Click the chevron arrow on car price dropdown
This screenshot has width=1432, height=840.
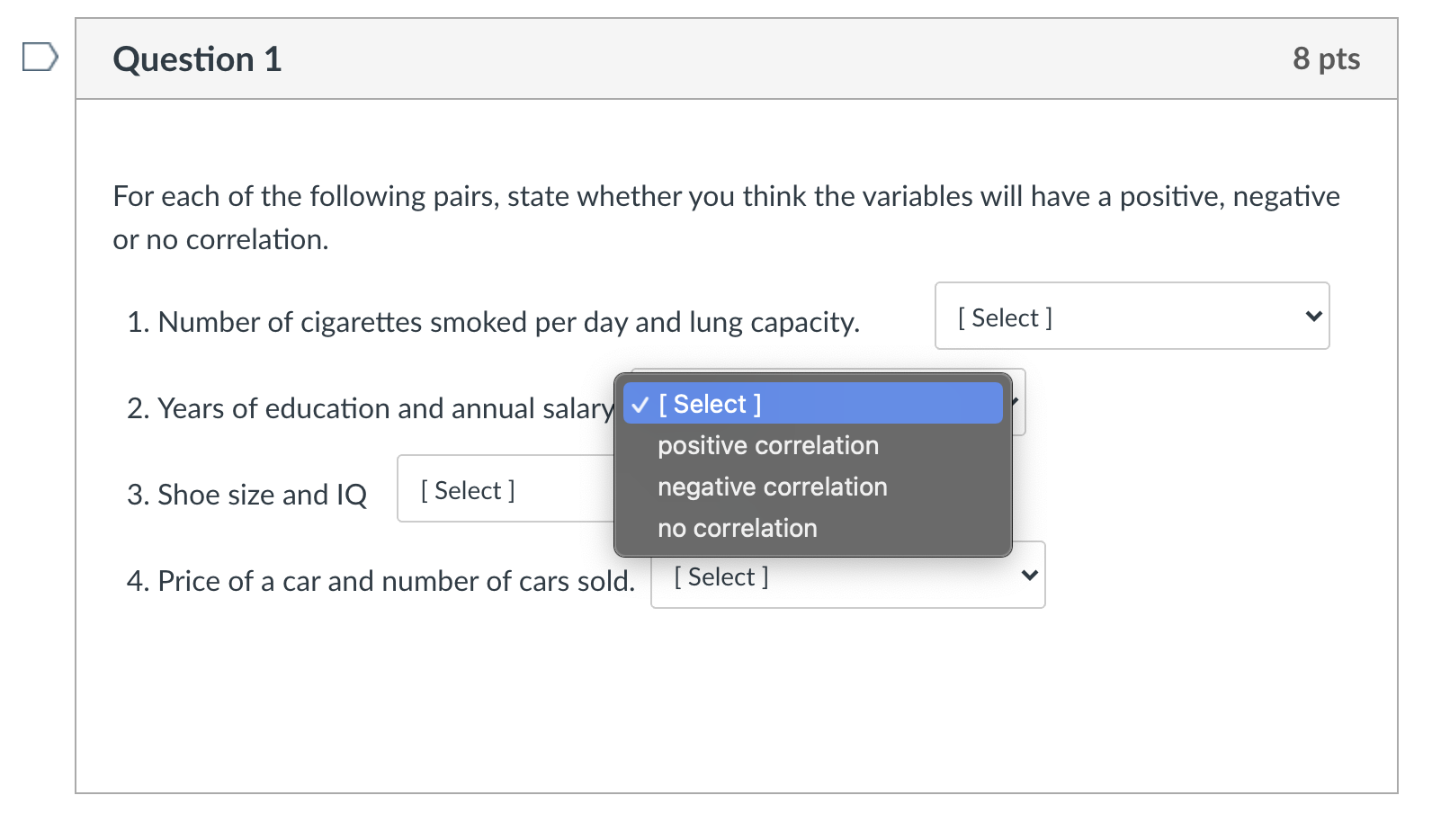click(1030, 576)
